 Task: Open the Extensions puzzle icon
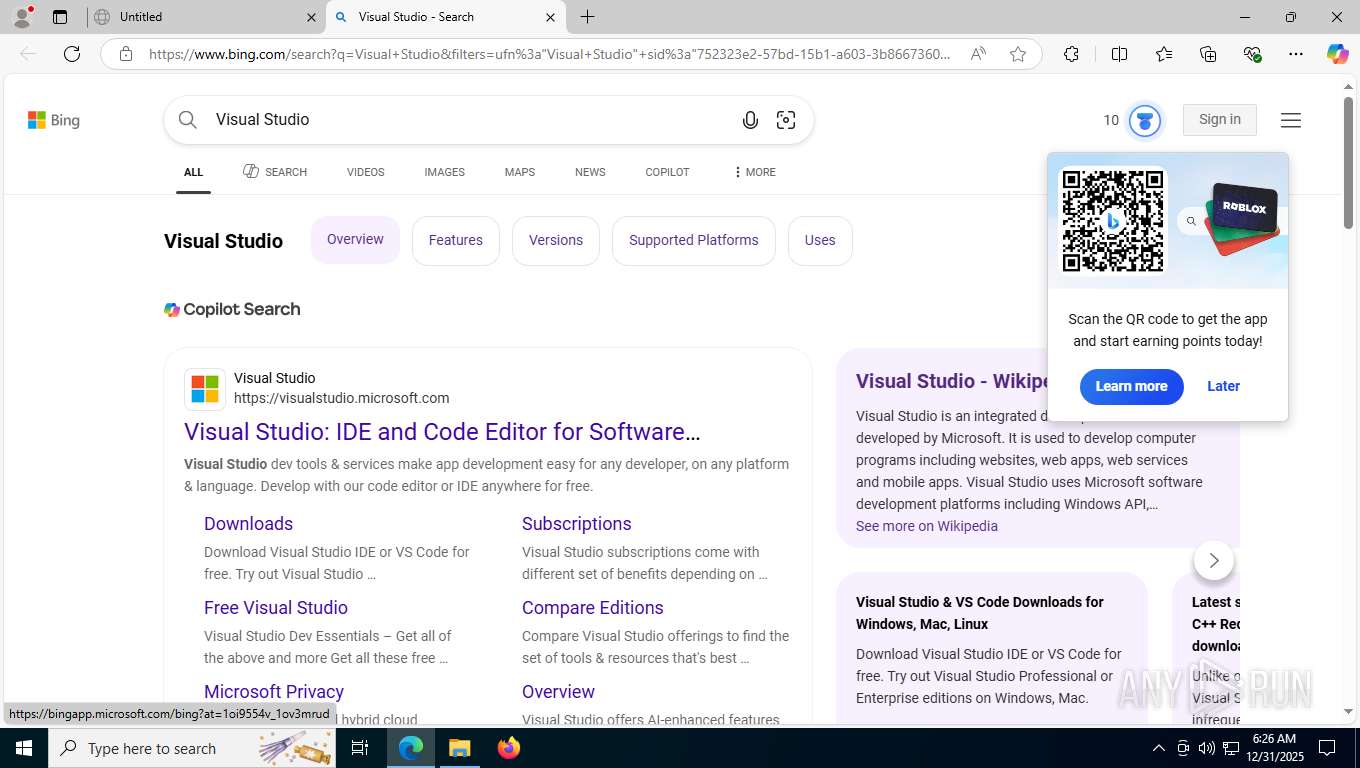[x=1071, y=54]
